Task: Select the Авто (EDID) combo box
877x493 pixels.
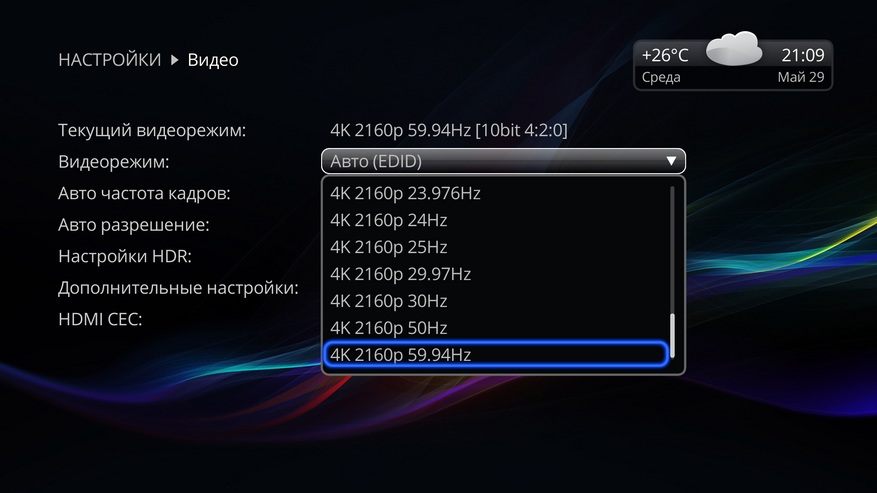Action: tap(503, 161)
